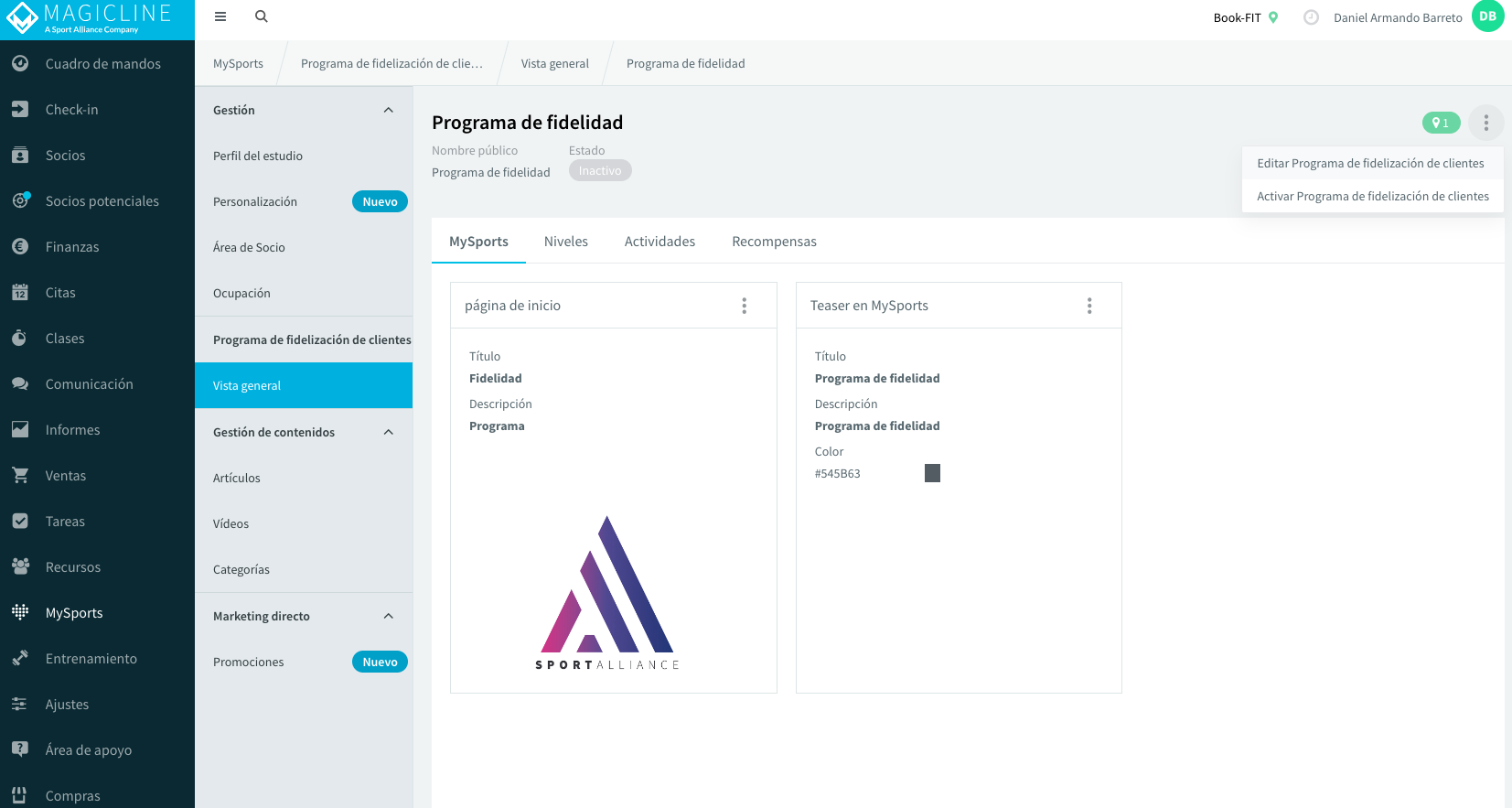Collapse the Gestión section
The height and width of the screenshot is (808, 1512).
click(x=389, y=110)
